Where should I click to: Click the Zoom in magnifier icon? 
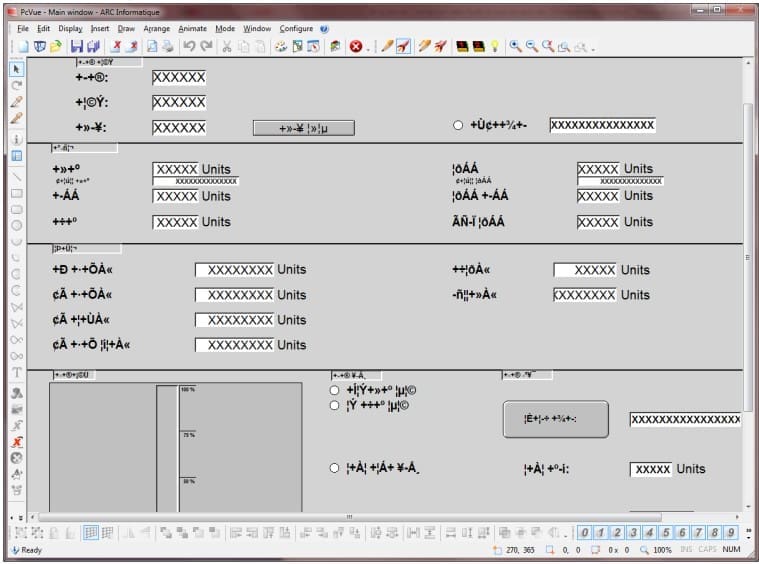(x=515, y=47)
